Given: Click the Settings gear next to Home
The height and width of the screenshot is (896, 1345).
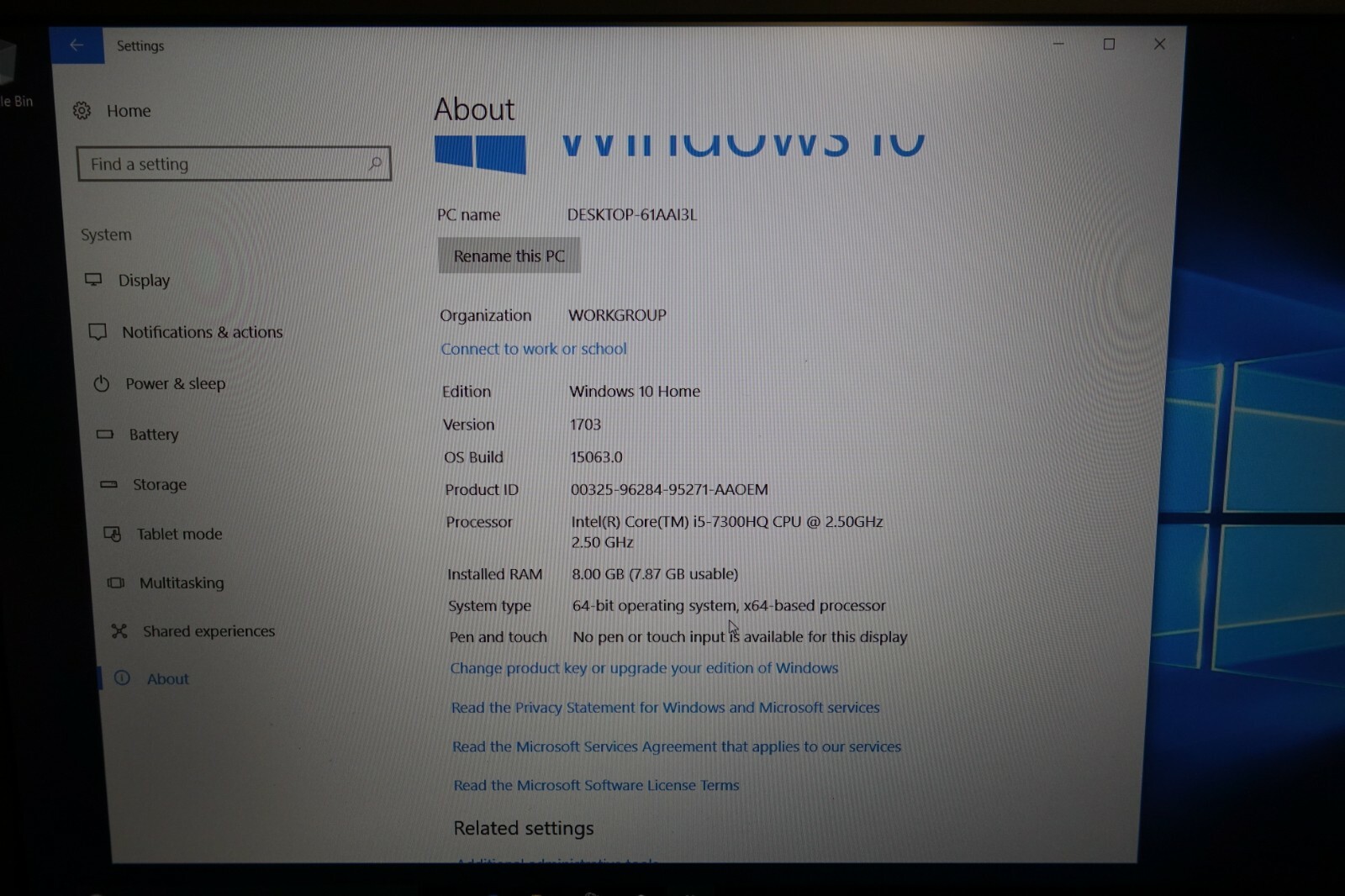Looking at the screenshot, I should coord(81,110).
